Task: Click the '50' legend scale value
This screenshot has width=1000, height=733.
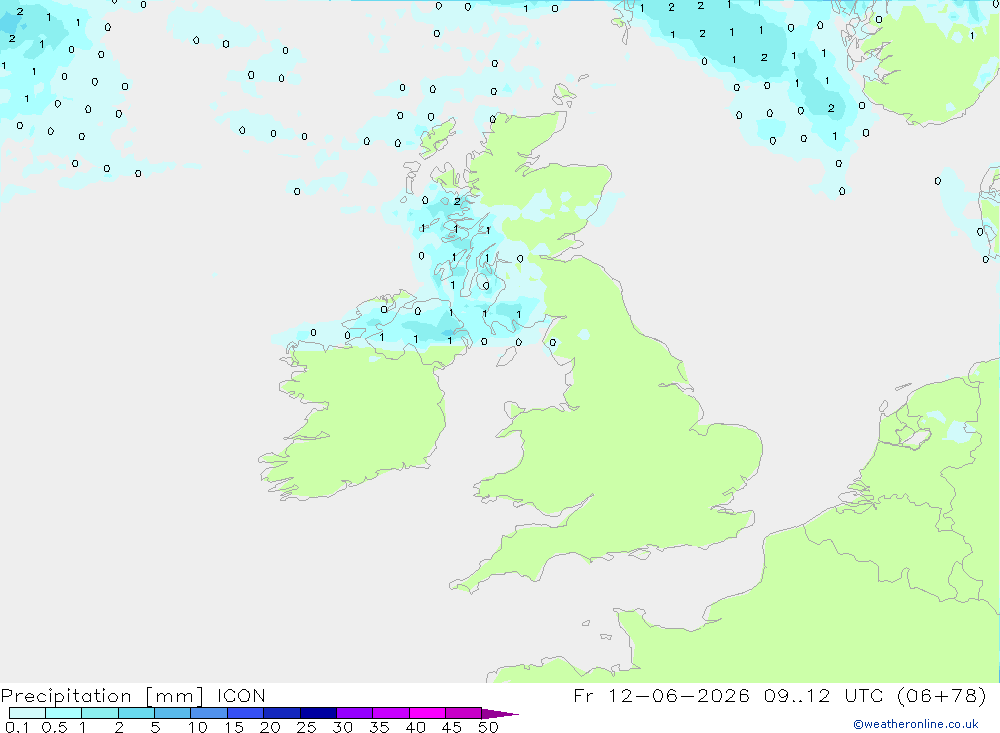Action: pyautogui.click(x=488, y=727)
